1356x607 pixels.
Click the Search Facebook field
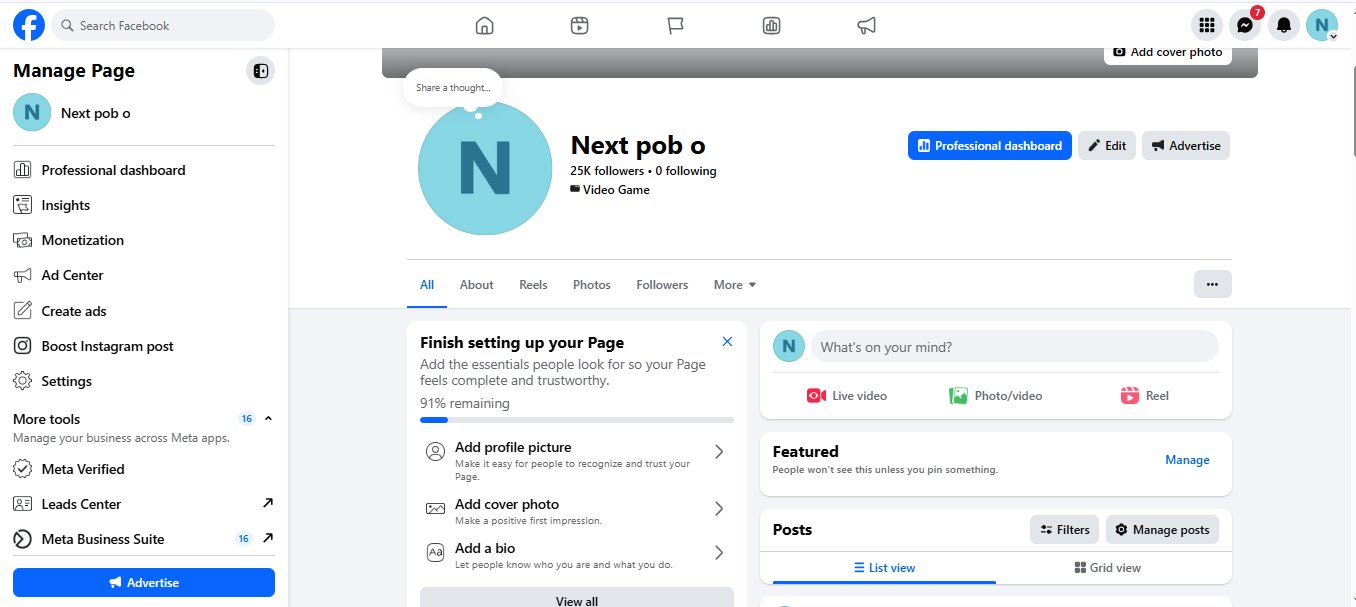163,25
